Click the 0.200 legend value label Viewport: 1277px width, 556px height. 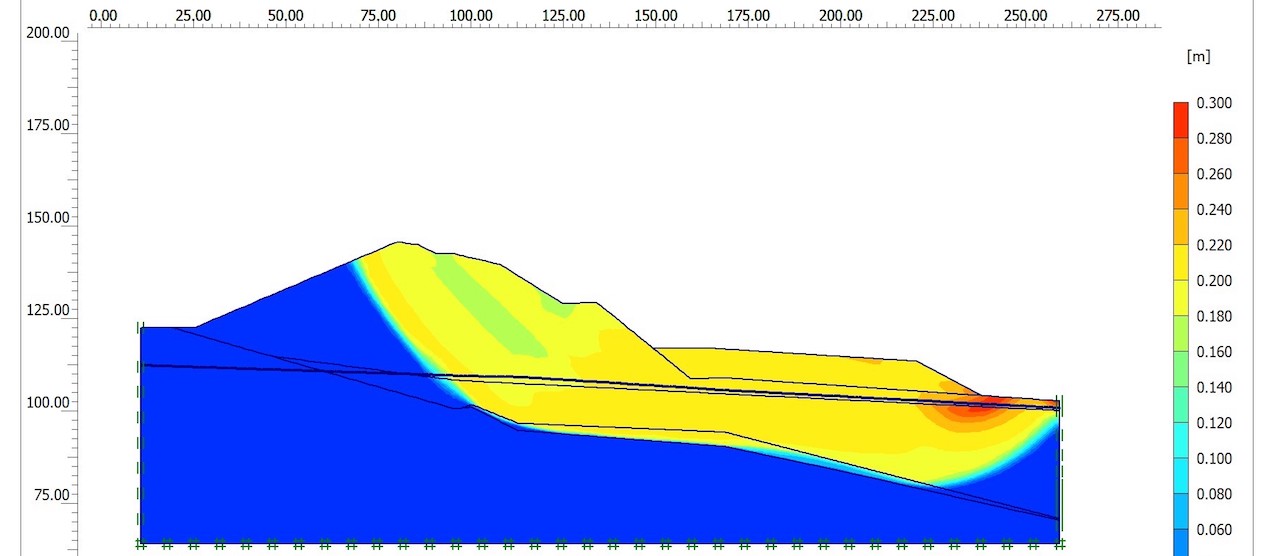click(x=1214, y=281)
